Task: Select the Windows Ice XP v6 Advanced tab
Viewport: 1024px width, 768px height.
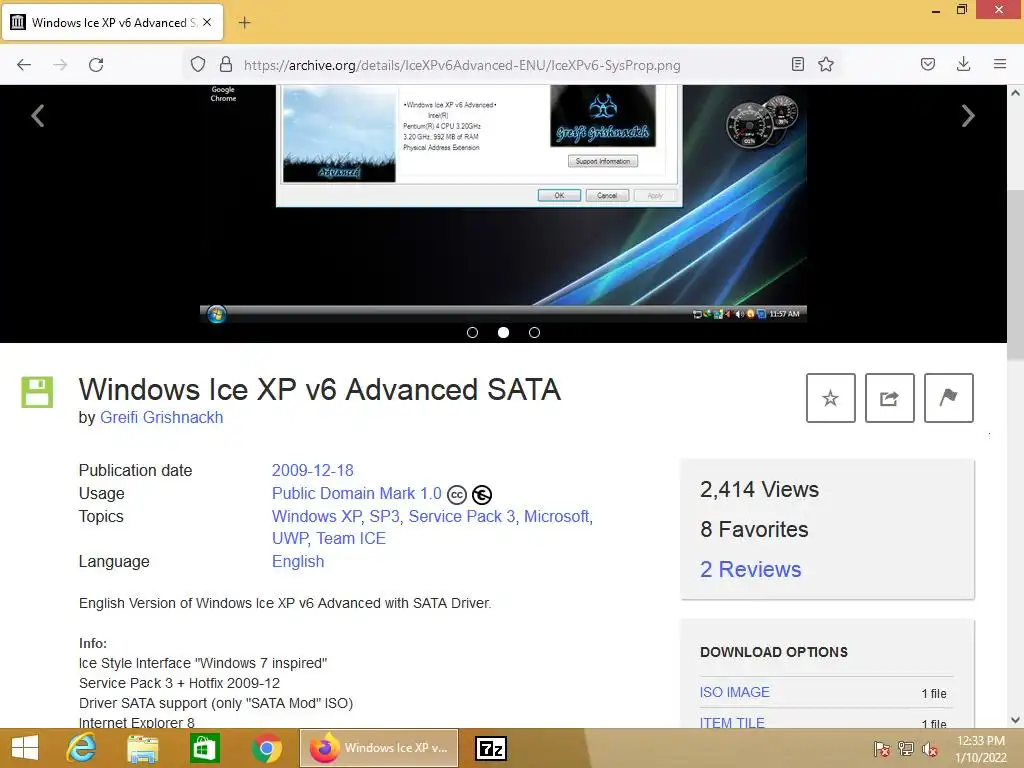Action: coord(113,23)
